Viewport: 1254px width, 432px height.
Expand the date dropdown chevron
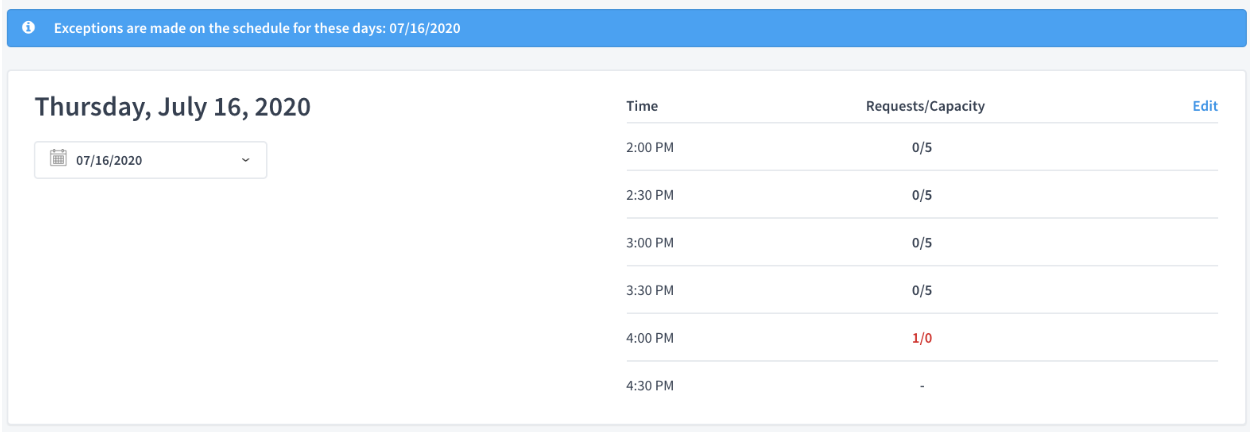coord(246,160)
